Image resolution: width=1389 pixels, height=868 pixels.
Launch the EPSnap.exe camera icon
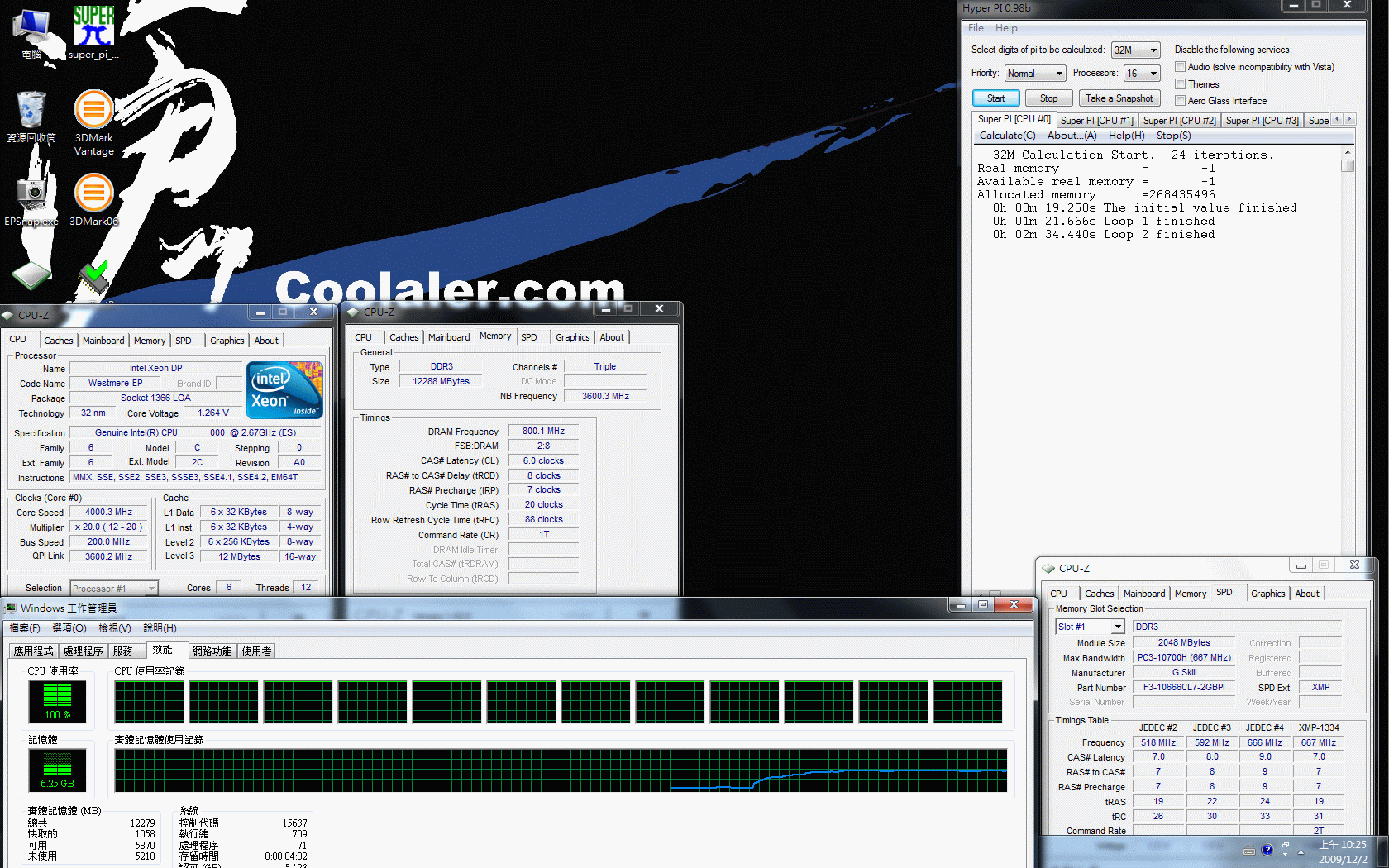(x=31, y=199)
